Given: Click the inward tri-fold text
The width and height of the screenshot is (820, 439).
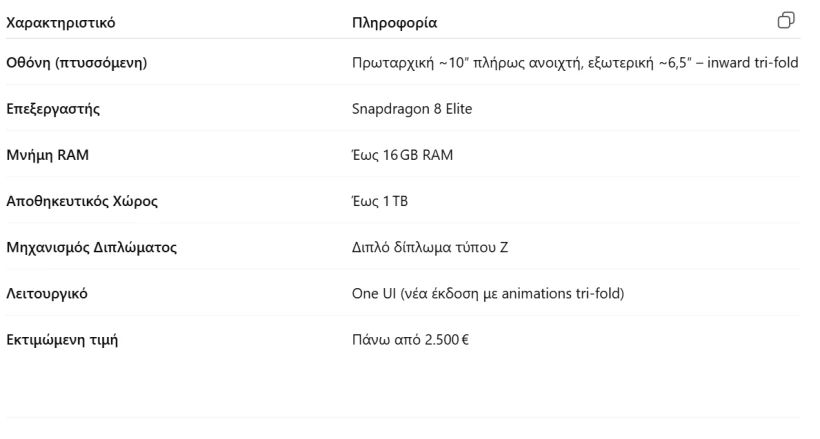Looking at the screenshot, I should [753, 63].
